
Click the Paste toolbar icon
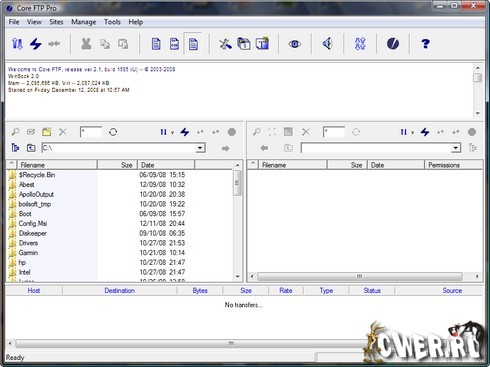coord(123,44)
